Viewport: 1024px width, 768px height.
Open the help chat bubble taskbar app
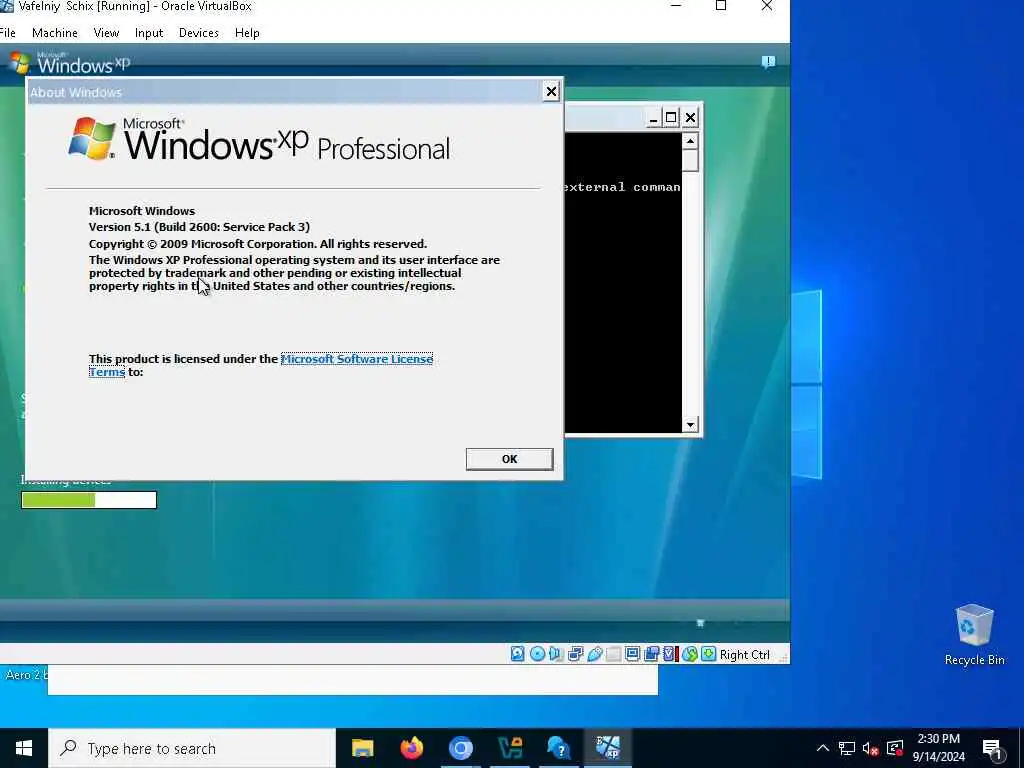click(558, 748)
